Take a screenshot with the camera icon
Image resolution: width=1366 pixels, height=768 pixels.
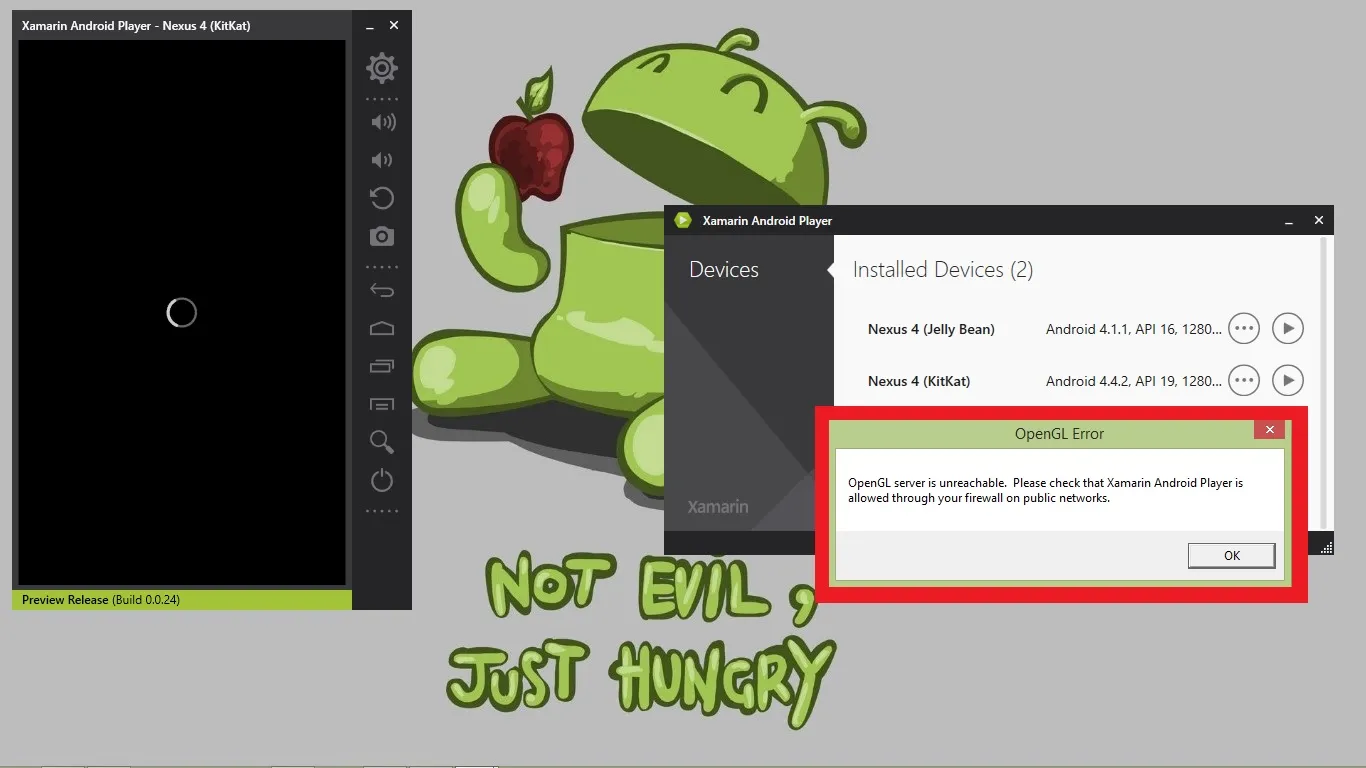(x=382, y=236)
